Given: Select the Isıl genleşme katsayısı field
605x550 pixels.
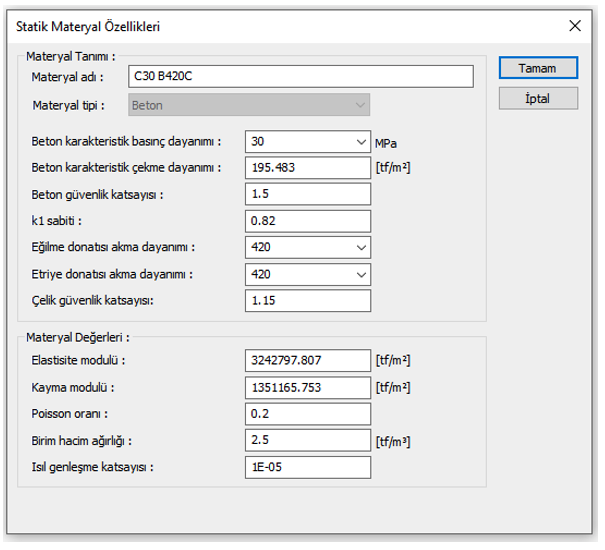Looking at the screenshot, I should 308,467.
